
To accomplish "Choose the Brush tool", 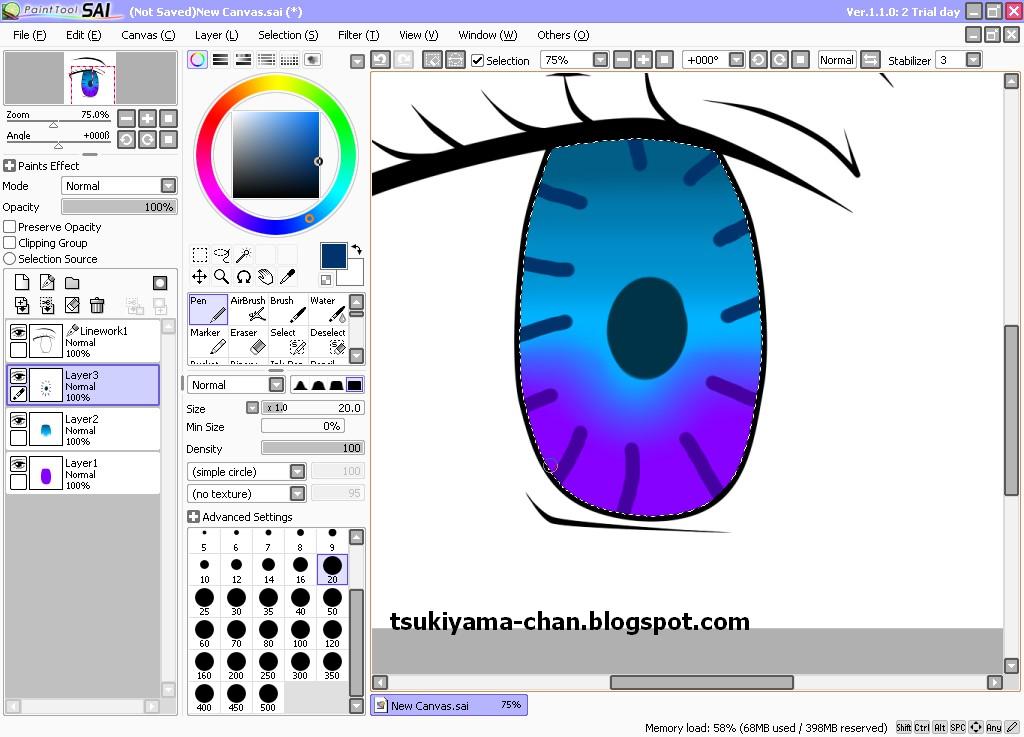I will coord(288,309).
